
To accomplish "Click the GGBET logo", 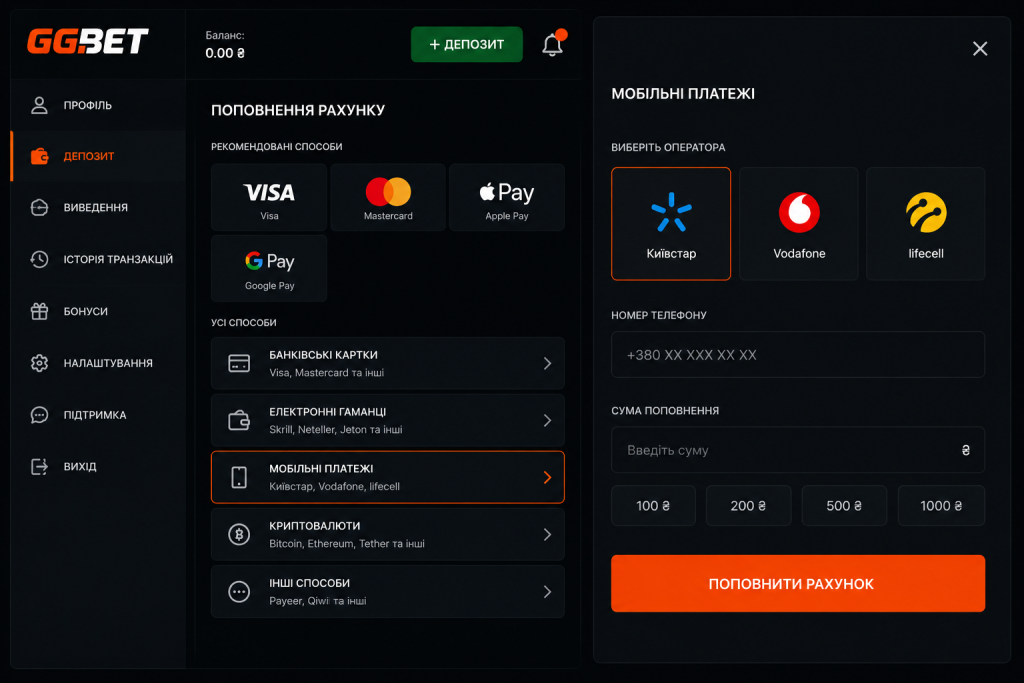I will 88,41.
